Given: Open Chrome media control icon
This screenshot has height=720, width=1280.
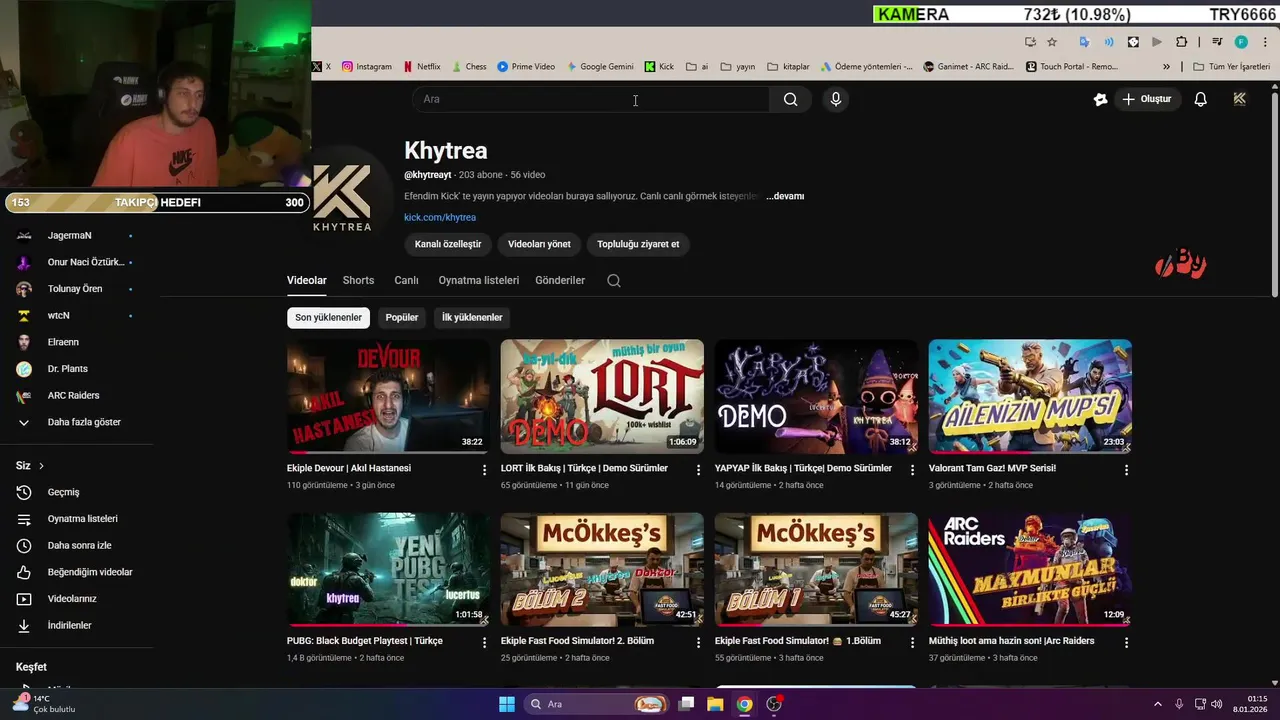Looking at the screenshot, I should point(1217,42).
